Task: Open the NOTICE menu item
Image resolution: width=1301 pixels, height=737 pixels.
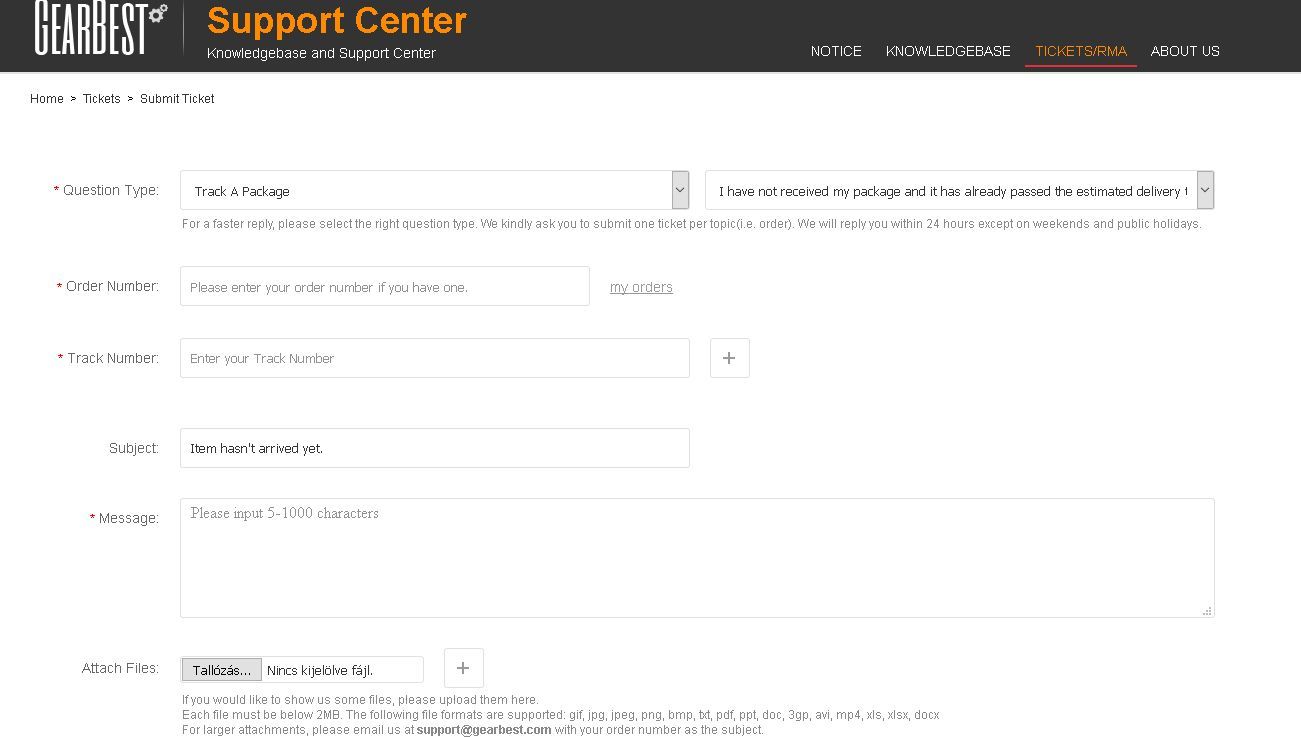Action: [x=836, y=51]
